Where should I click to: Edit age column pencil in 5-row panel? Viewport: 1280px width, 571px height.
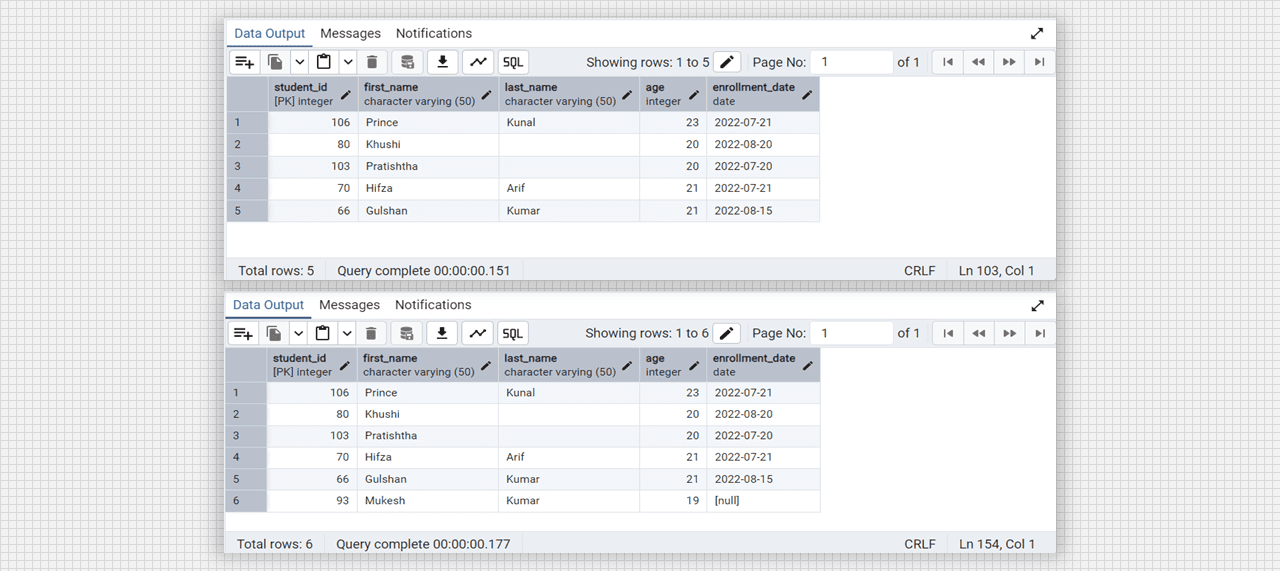click(x=694, y=95)
